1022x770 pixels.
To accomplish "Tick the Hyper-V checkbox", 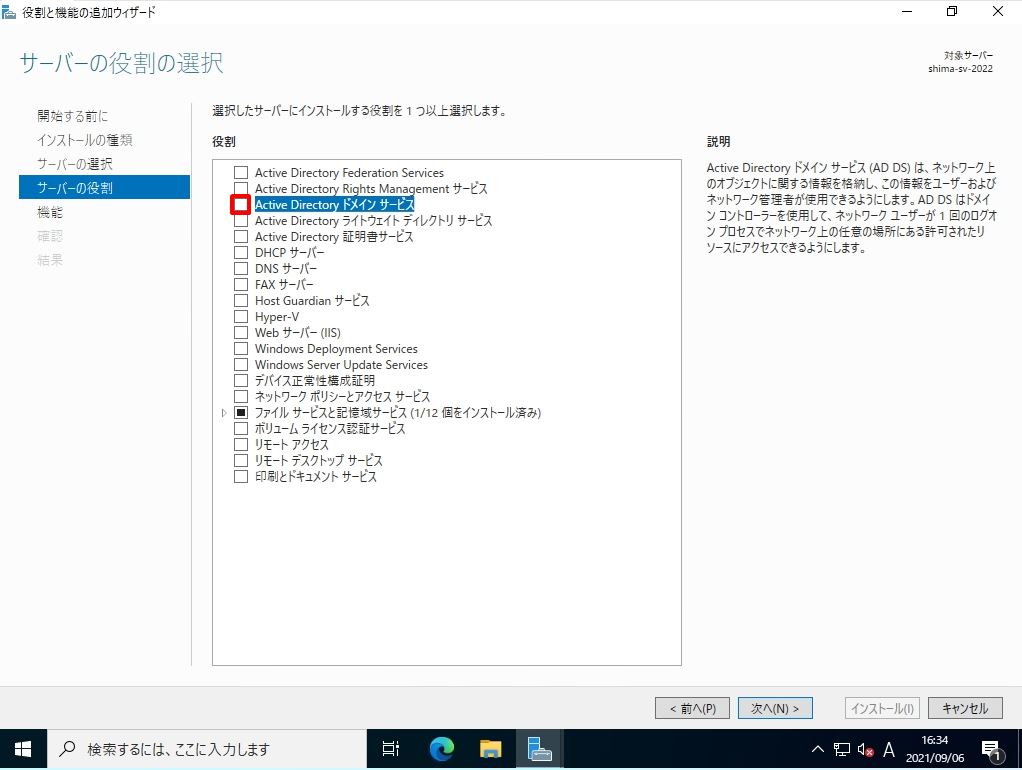I will (x=241, y=316).
